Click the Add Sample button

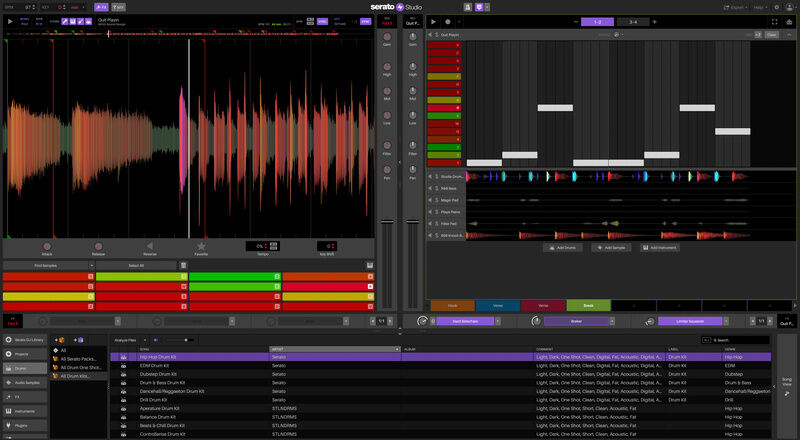611,248
